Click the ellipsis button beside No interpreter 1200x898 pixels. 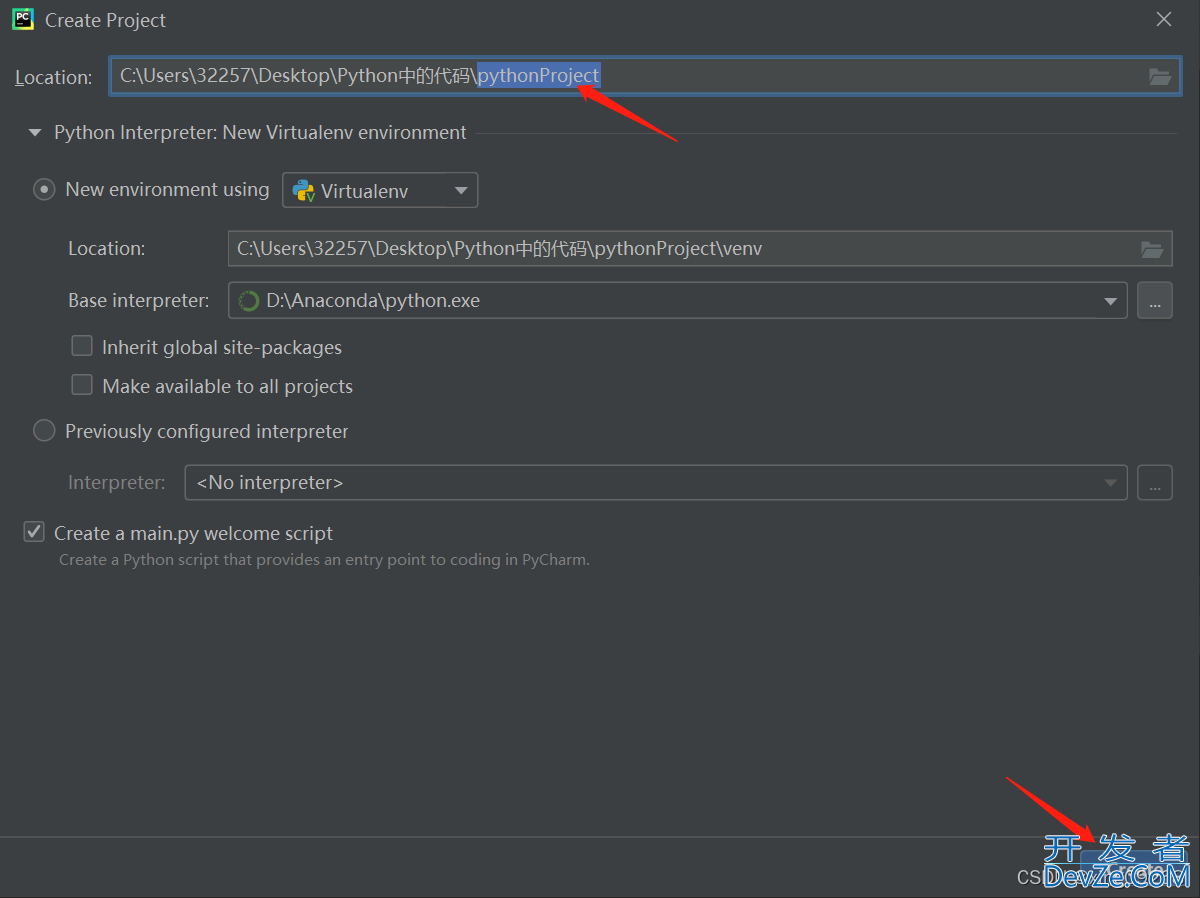click(1155, 483)
